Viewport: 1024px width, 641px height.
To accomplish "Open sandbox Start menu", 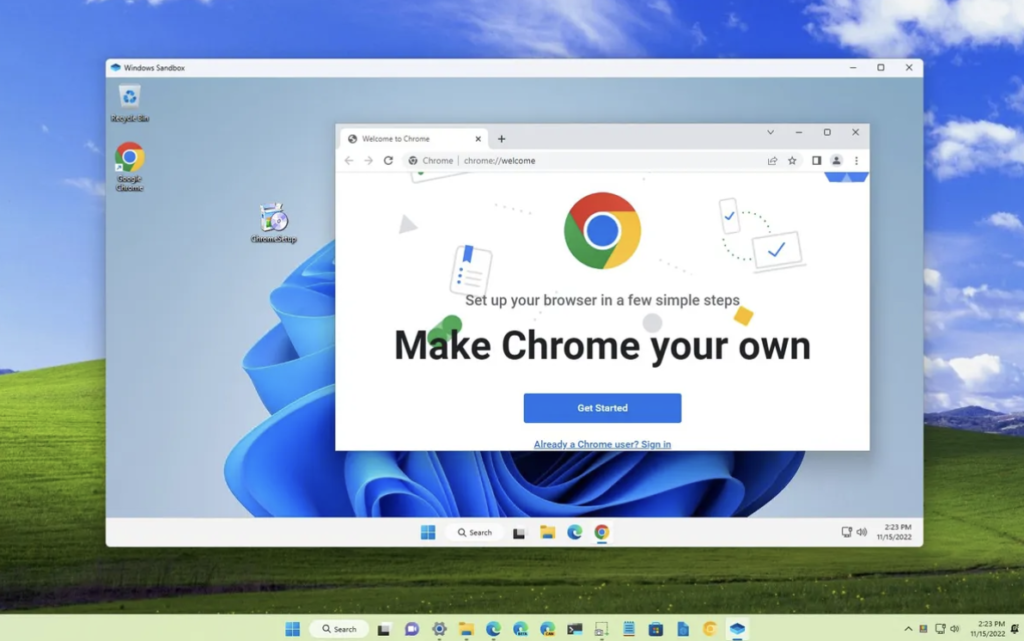I will (x=428, y=533).
